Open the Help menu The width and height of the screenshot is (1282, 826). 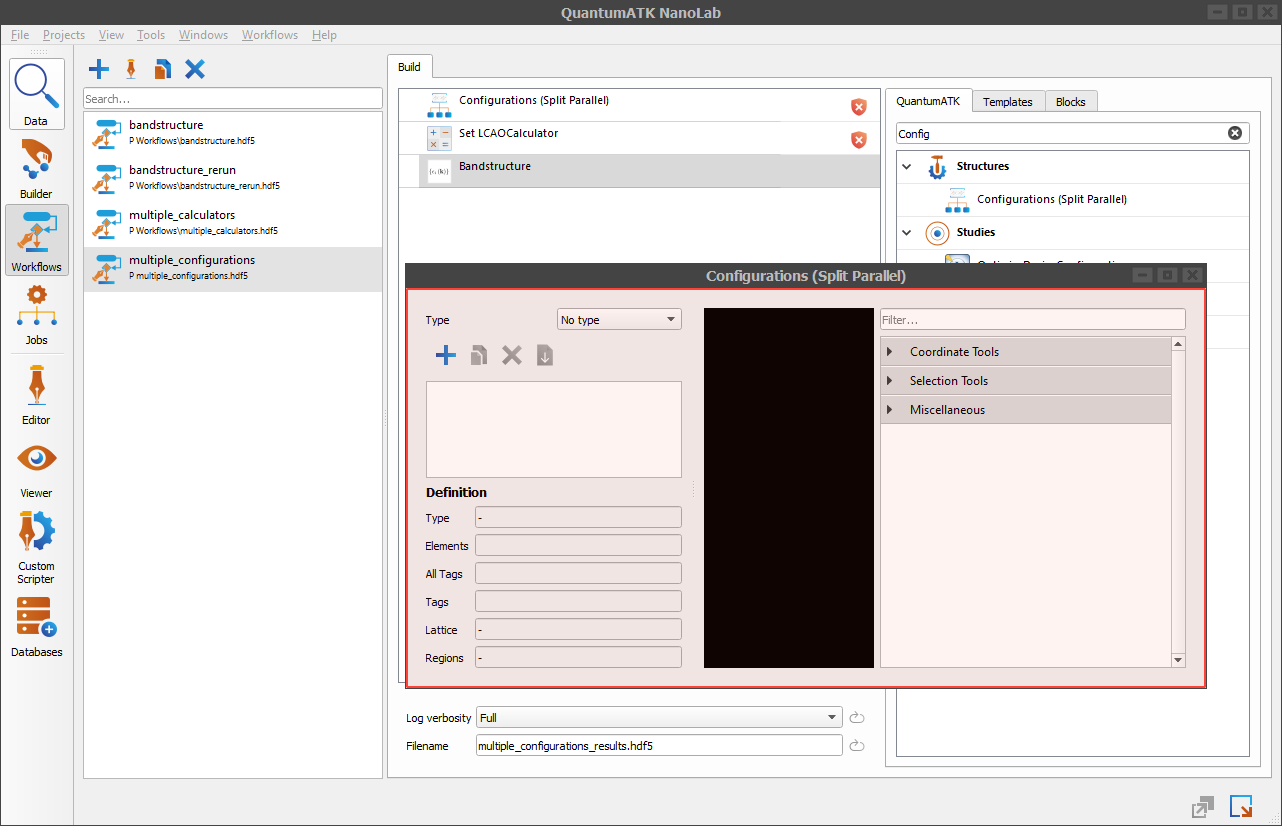tap(324, 35)
